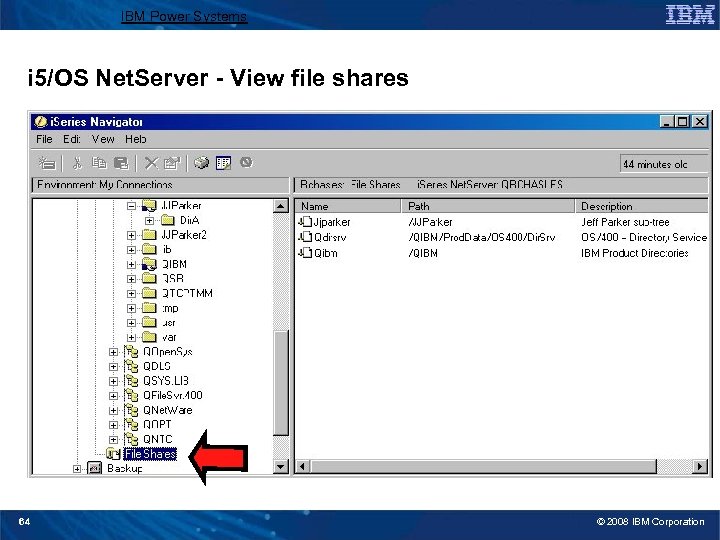This screenshot has width=720, height=540.
Task: Expand the Backup node
Action: [x=77, y=469]
